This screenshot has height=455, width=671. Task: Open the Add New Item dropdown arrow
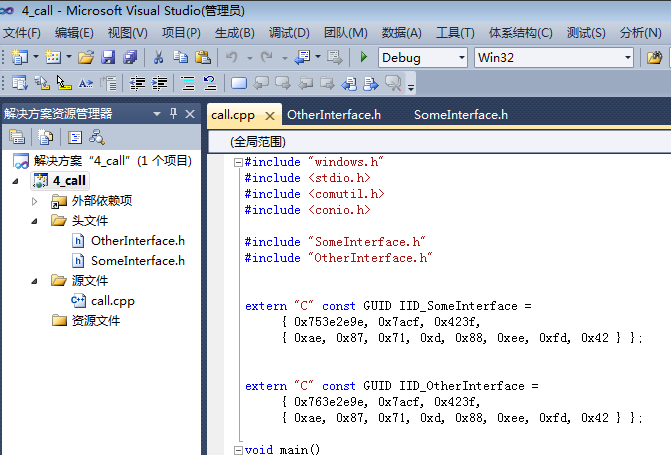tap(69, 57)
